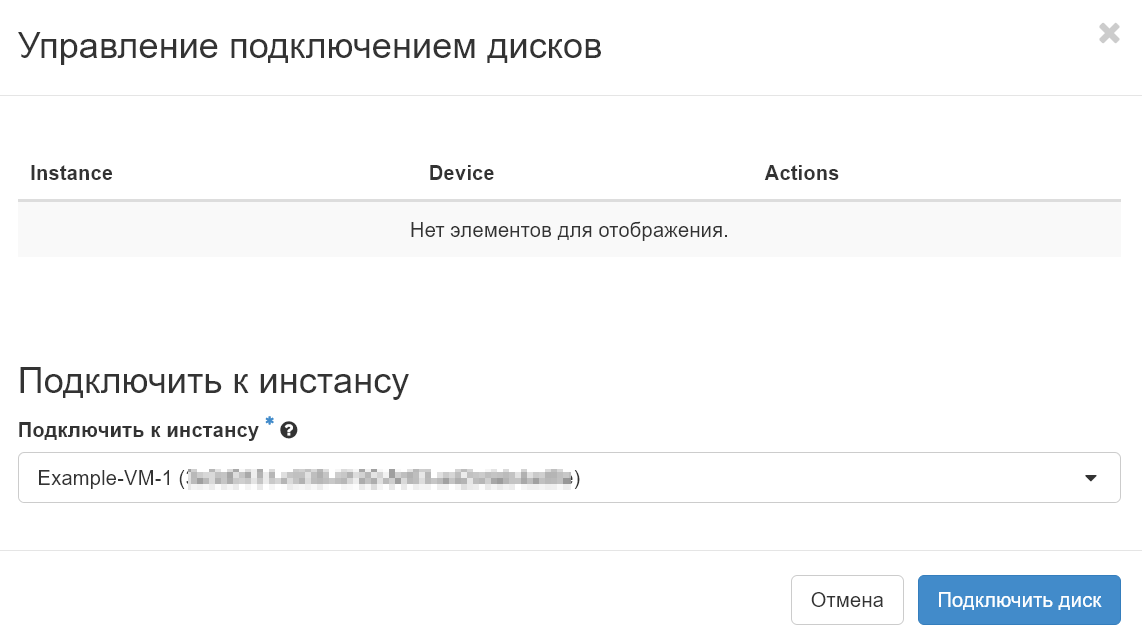
Task: Click empty footer area left of Отмена
Action: (x=400, y=600)
